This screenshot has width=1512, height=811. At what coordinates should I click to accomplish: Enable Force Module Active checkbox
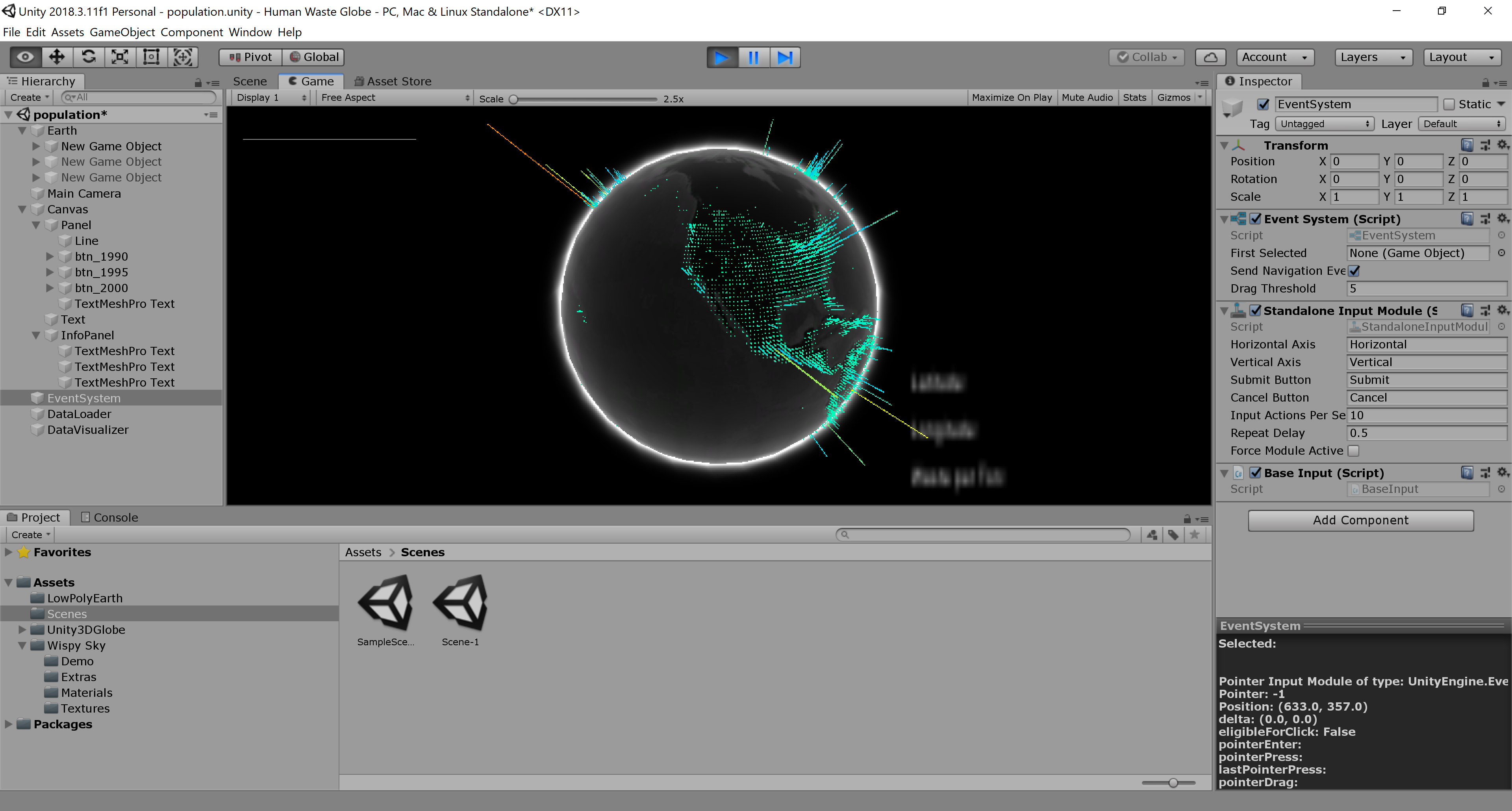pyautogui.click(x=1353, y=451)
